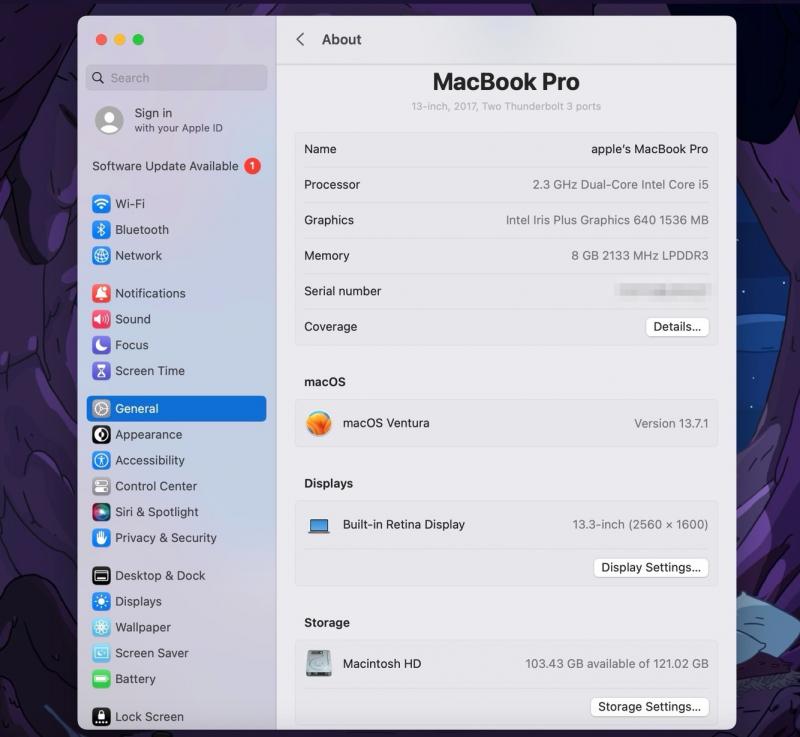This screenshot has height=737, width=800.
Task: Click the Serial number row label
Action: (x=342, y=291)
